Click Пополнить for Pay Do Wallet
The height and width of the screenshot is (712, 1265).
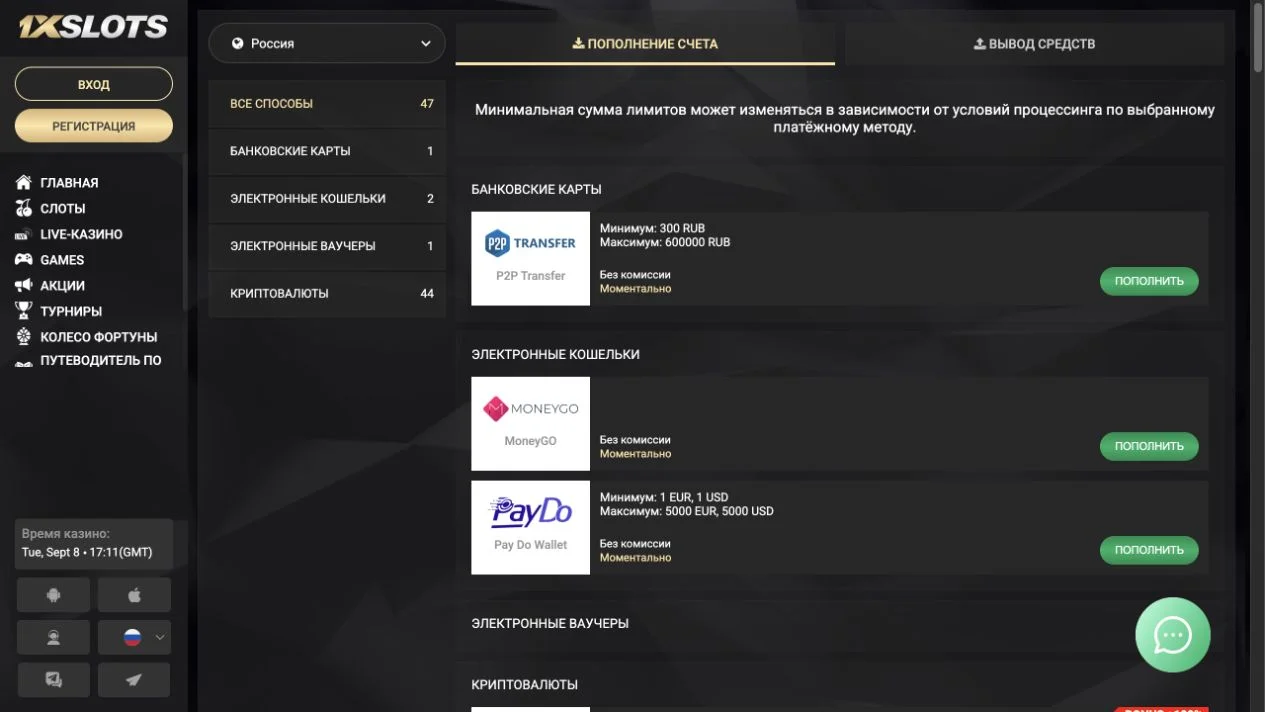pyautogui.click(x=1149, y=550)
